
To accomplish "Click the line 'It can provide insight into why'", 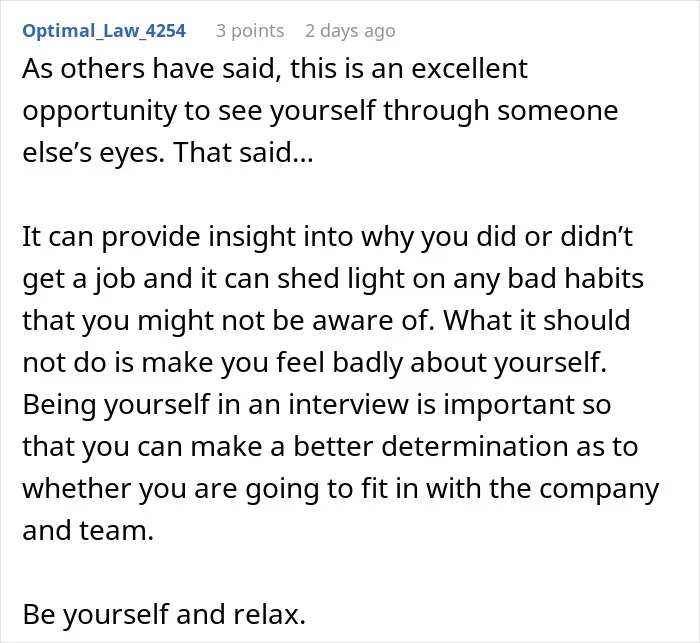I will coord(327,237).
